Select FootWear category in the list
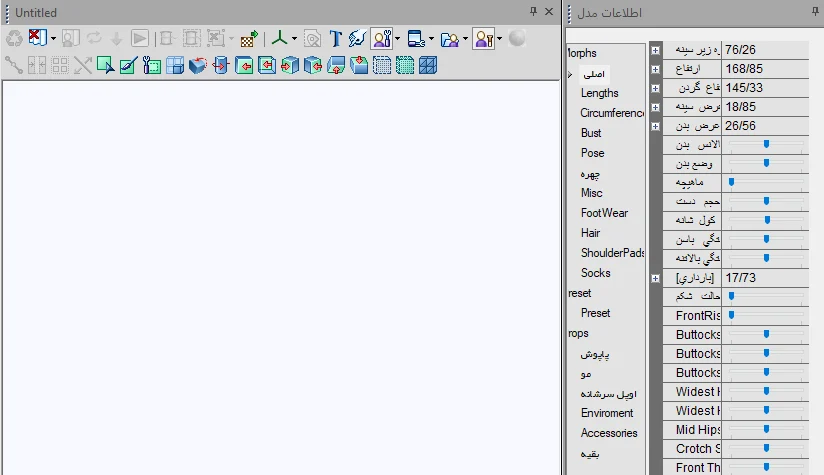Screen dimensions: 824x475 pos(604,213)
